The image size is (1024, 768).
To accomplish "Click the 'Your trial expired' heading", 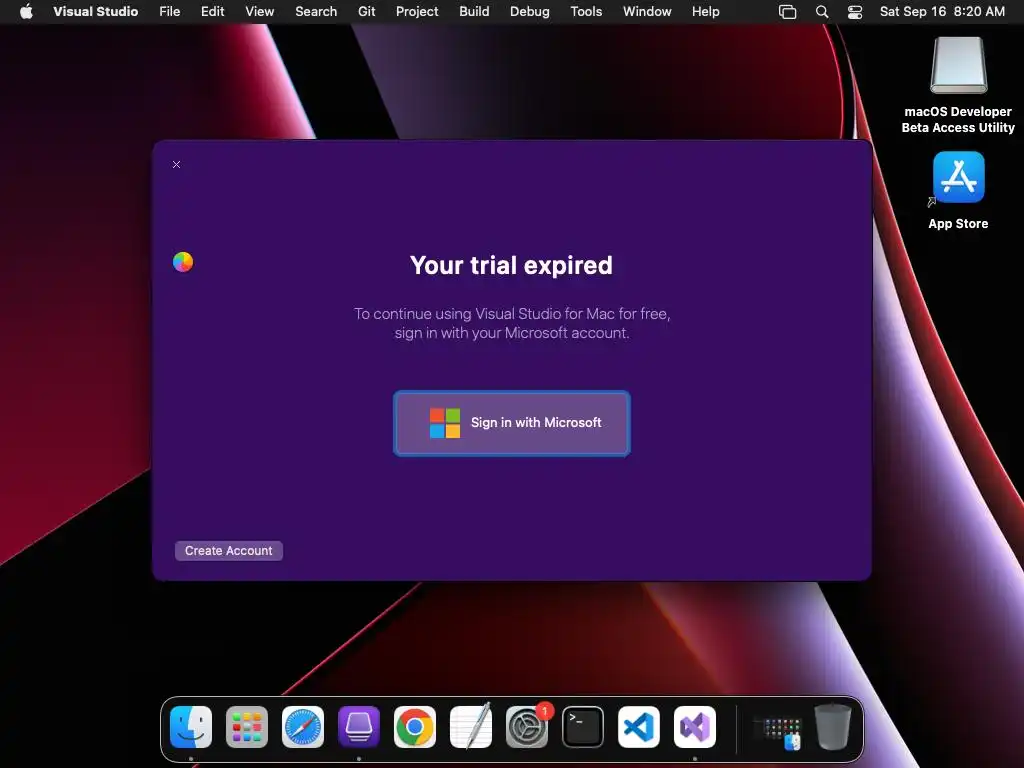I will (511, 266).
